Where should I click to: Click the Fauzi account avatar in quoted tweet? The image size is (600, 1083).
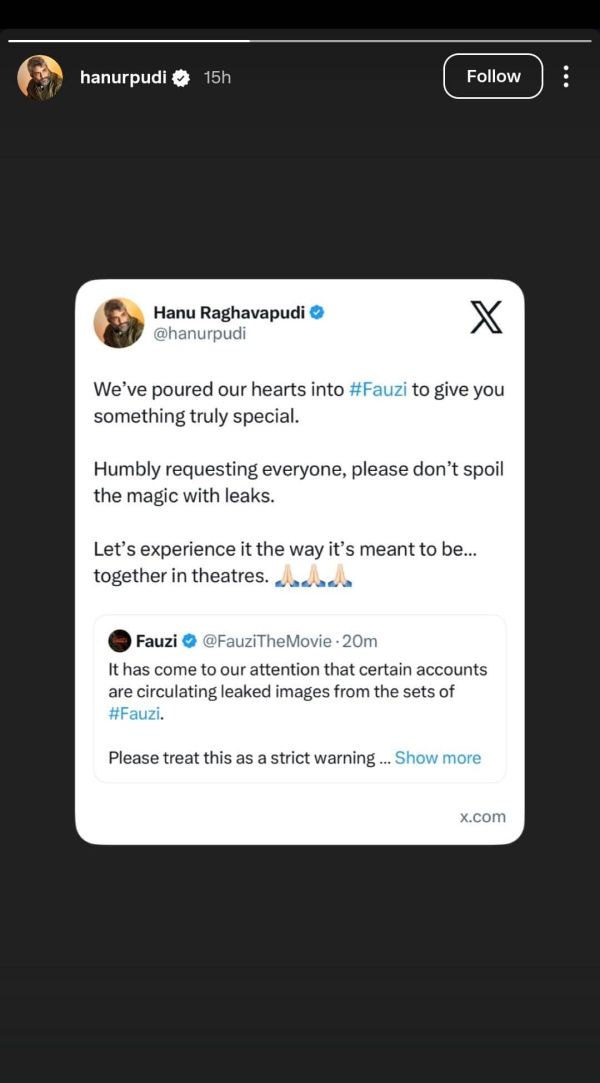(119, 641)
